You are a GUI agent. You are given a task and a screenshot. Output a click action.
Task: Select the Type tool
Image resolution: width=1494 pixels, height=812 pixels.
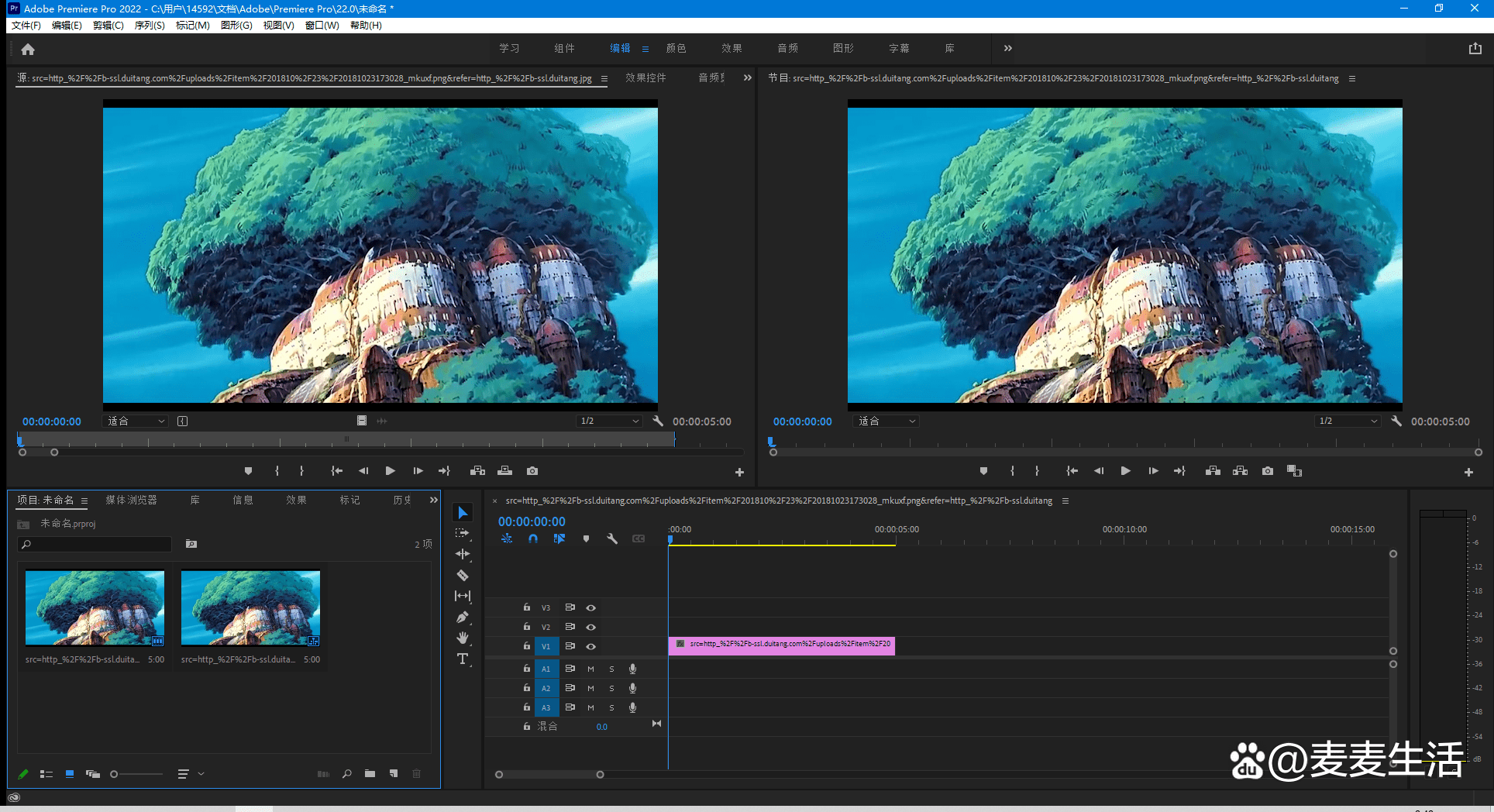click(463, 659)
